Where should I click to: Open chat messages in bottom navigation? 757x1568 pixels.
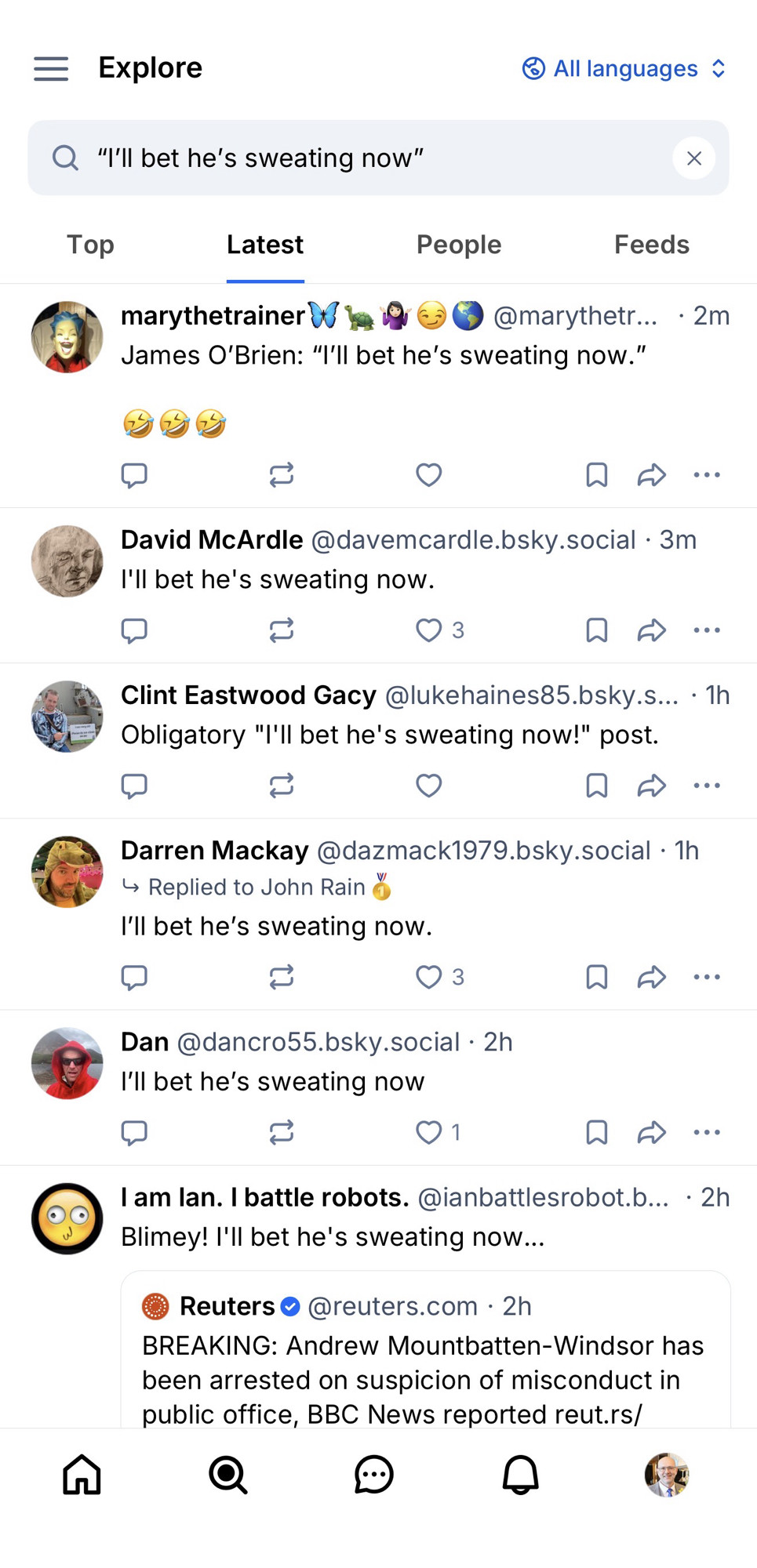373,1475
